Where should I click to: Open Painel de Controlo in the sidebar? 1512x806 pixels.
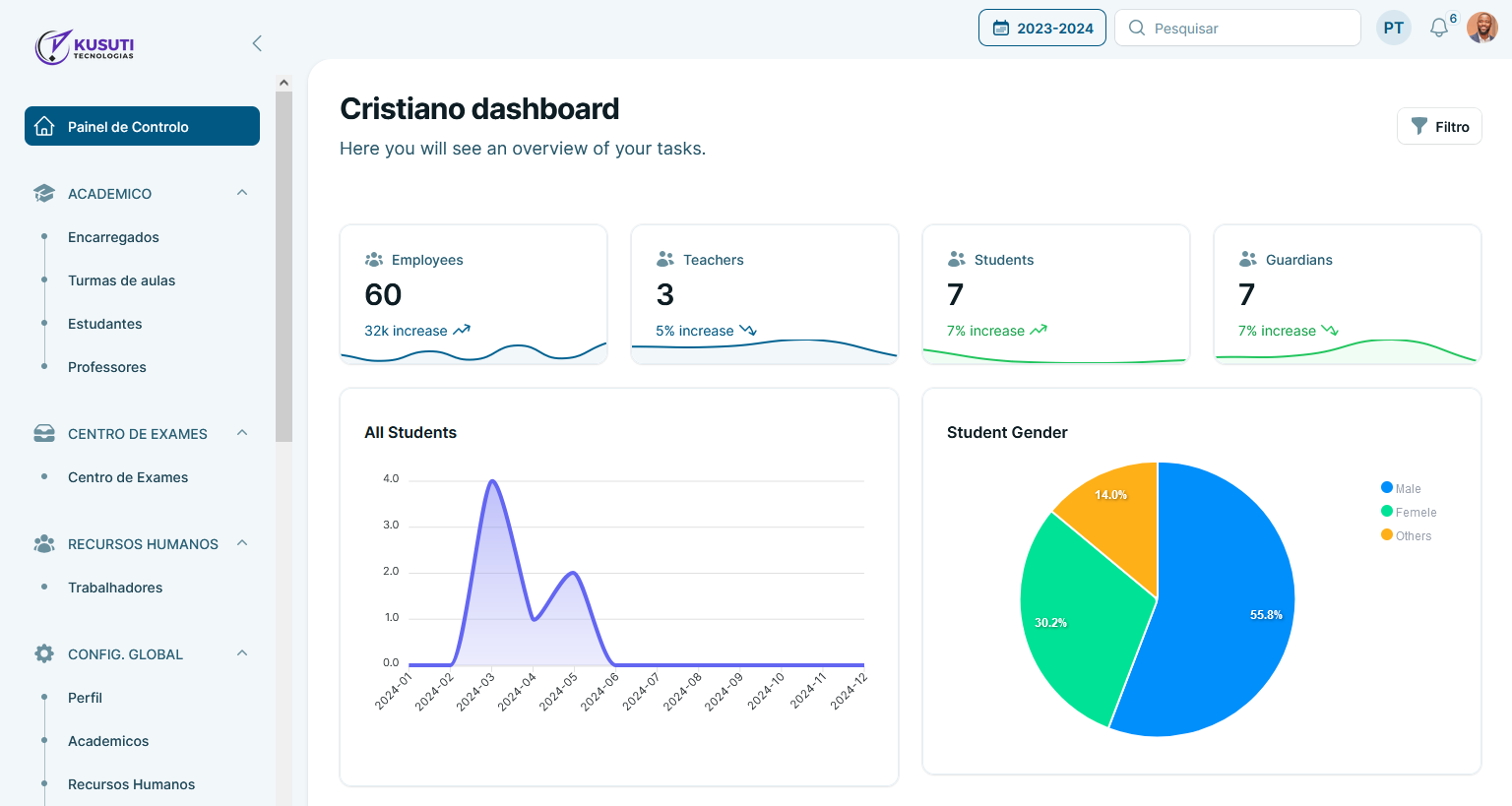tap(142, 126)
